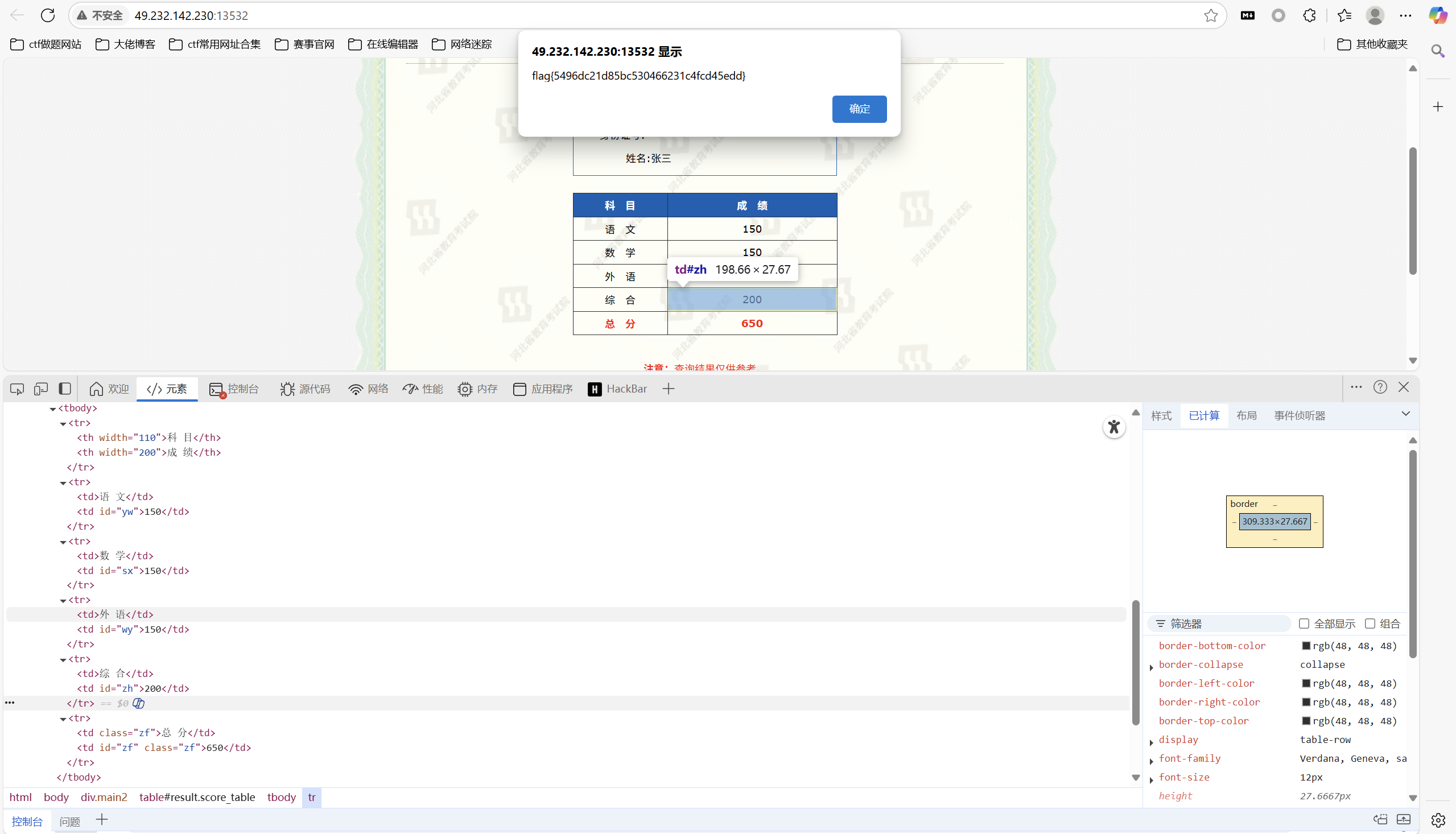The image size is (1456, 834).
Task: Click the favorite star in address bar
Action: click(x=1210, y=15)
